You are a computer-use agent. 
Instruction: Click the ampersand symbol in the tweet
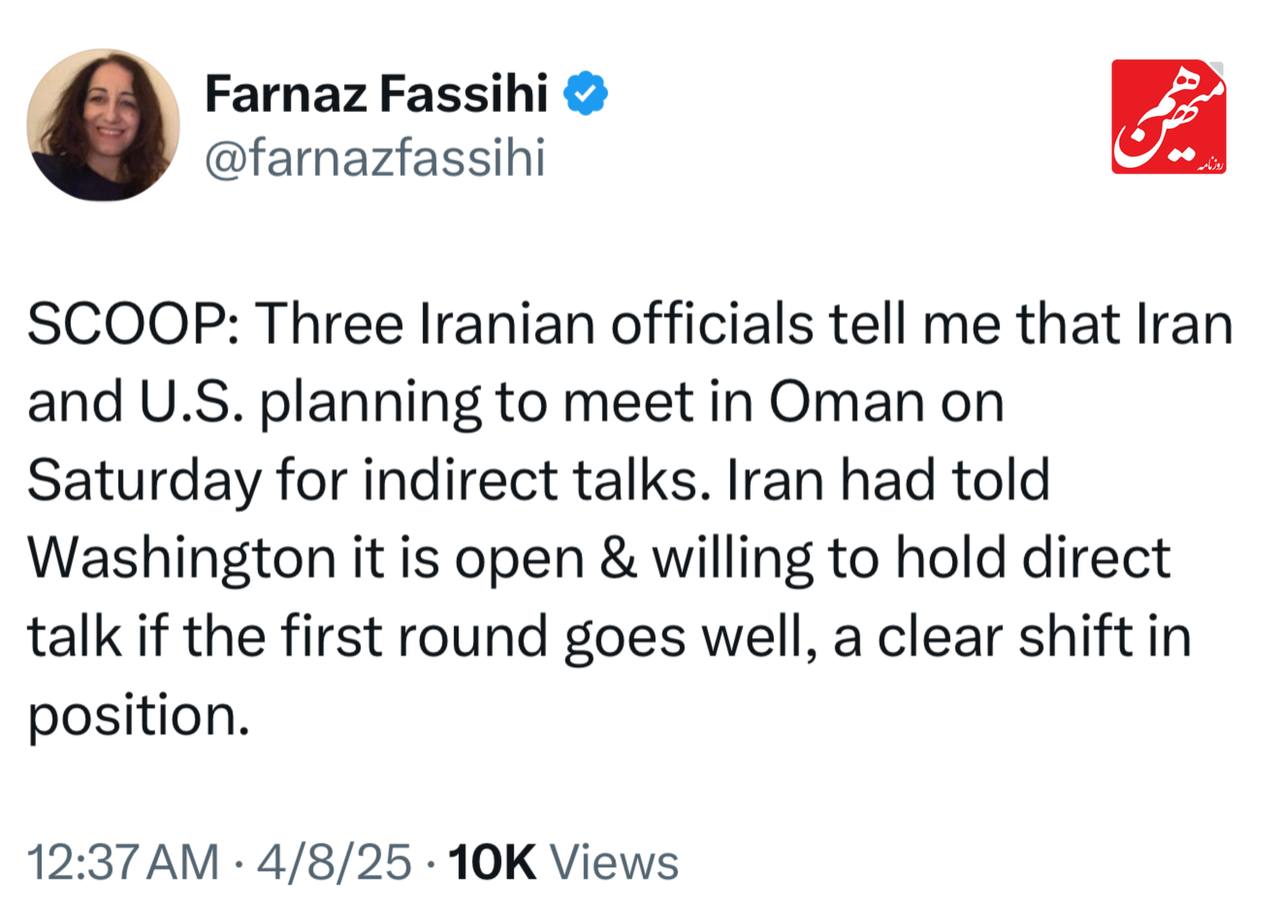[620, 558]
